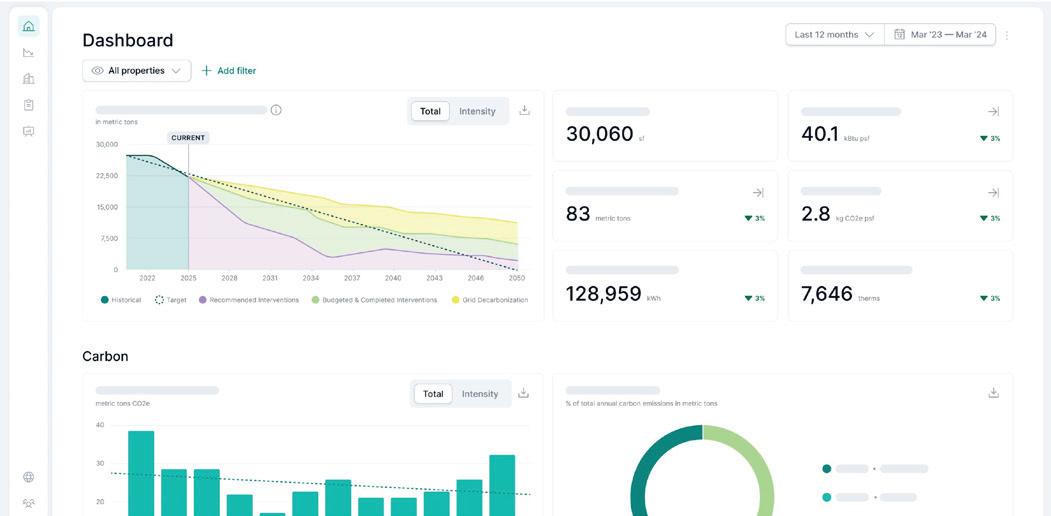Open the Home icon in the sidebar

pos(28,26)
